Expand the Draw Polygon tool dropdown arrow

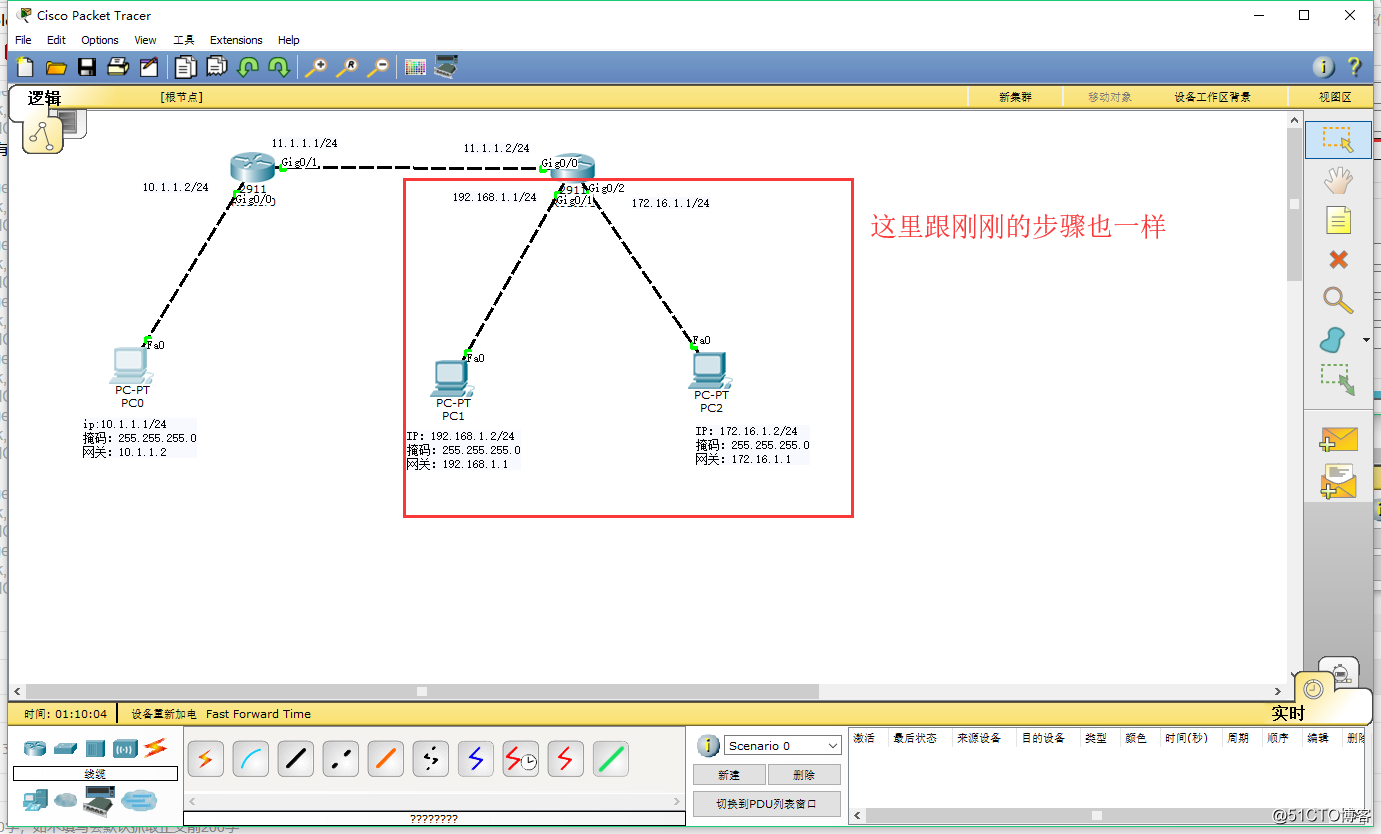[1366, 341]
